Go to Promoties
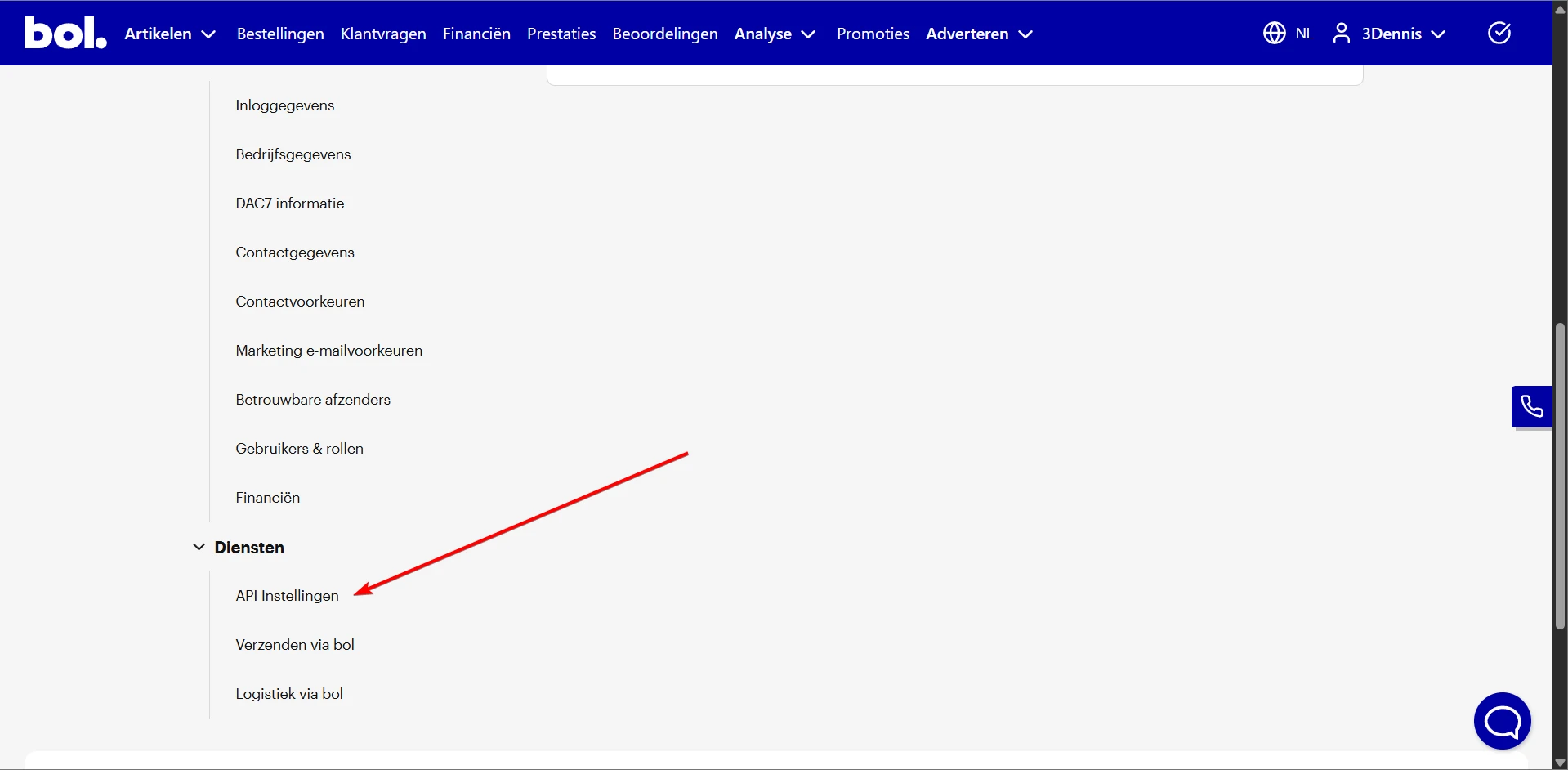The width and height of the screenshot is (1568, 770). (872, 34)
